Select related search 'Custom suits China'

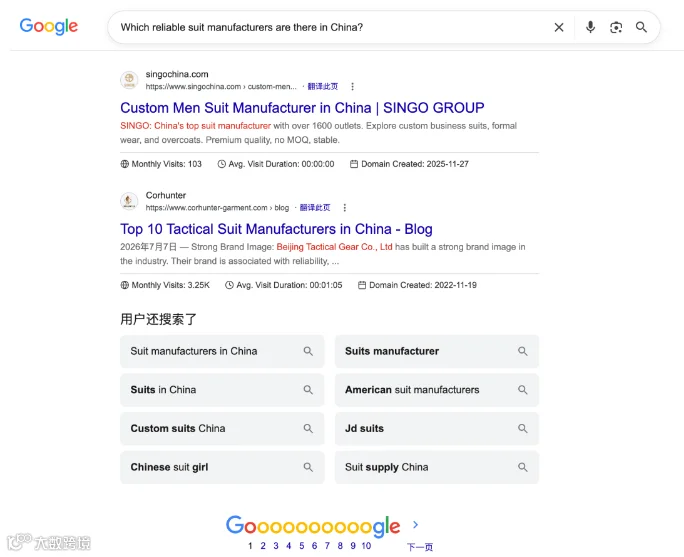pyautogui.click(x=222, y=428)
